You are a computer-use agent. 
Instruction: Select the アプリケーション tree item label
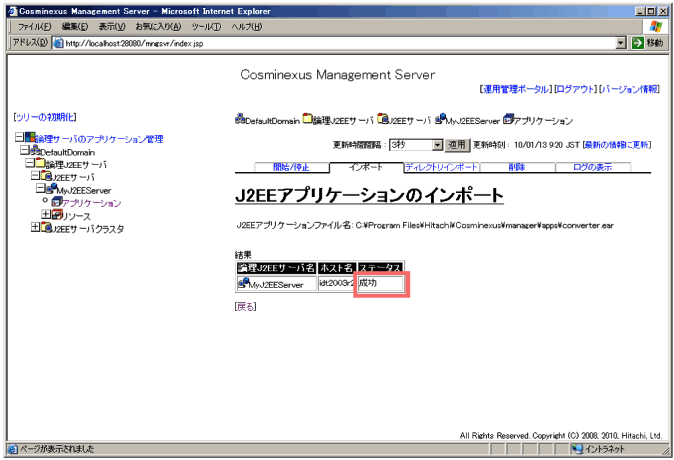(x=92, y=203)
